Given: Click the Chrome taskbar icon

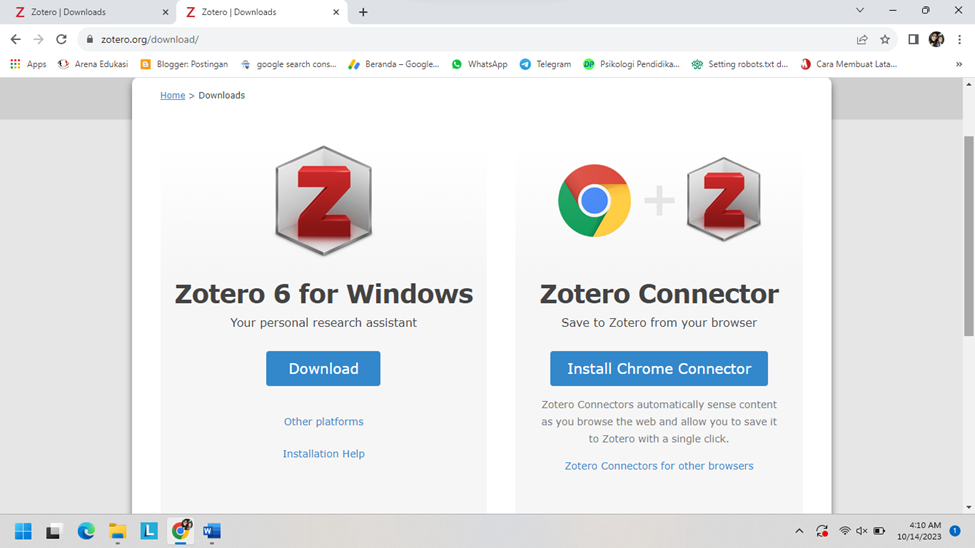Looking at the screenshot, I should click(180, 531).
